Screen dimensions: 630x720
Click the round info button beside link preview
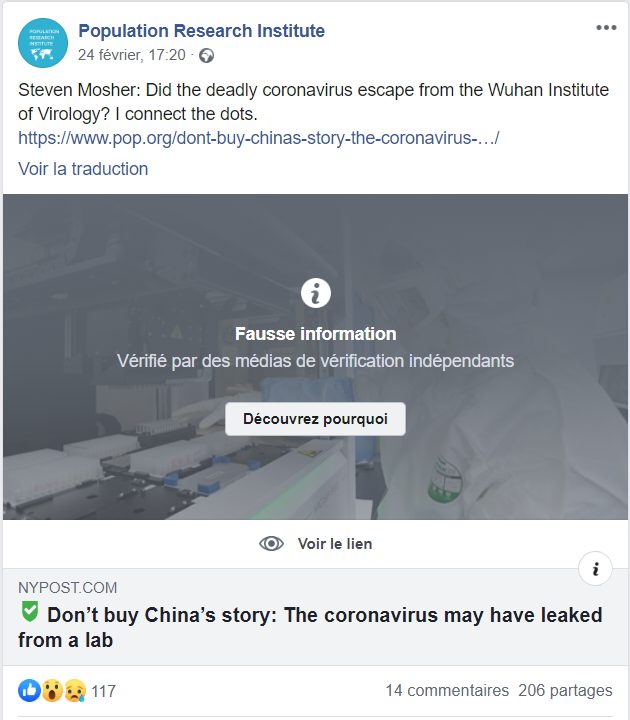point(595,569)
